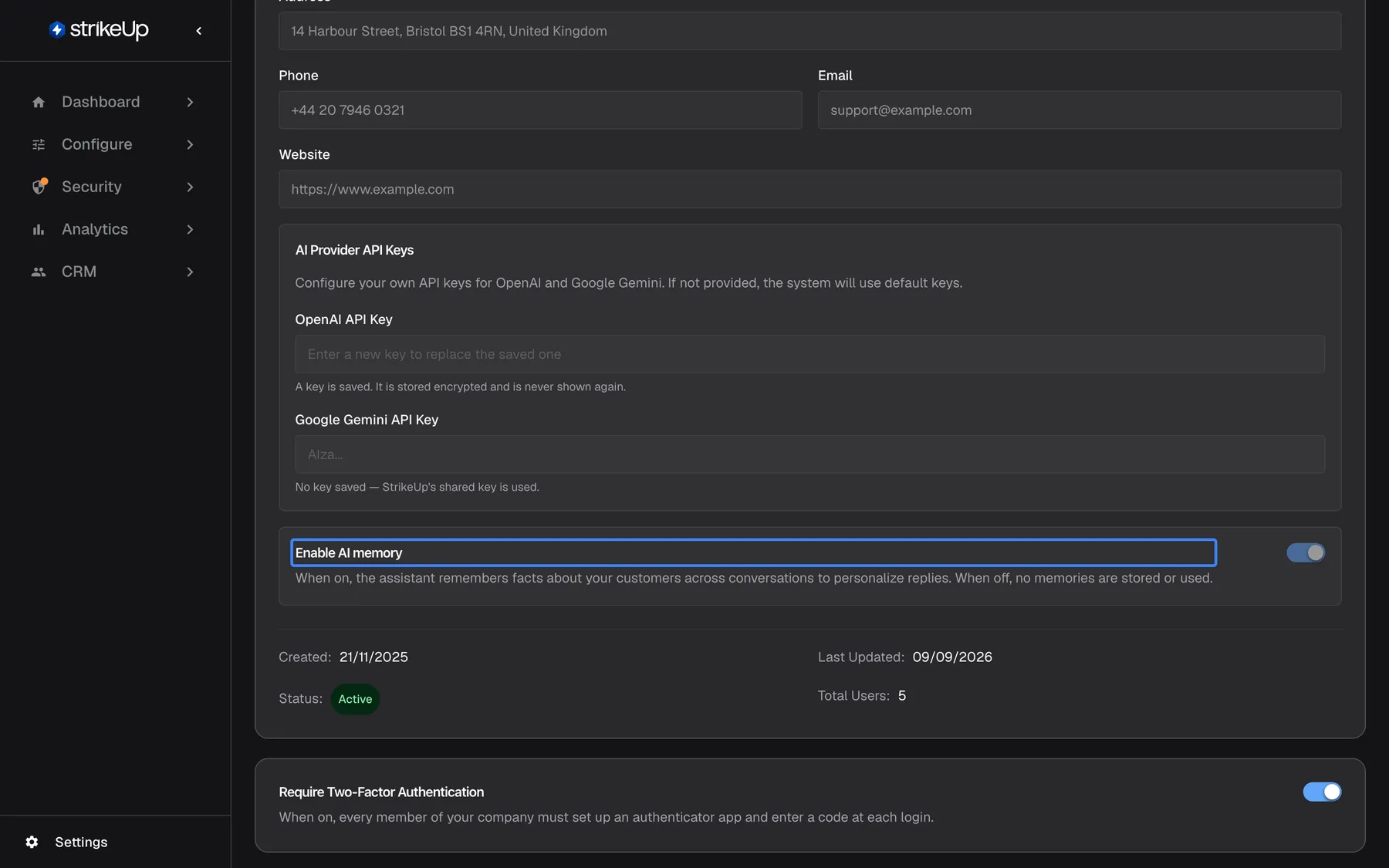Expand the Configure menu chevron
The width and height of the screenshot is (1389, 868).
[x=190, y=144]
